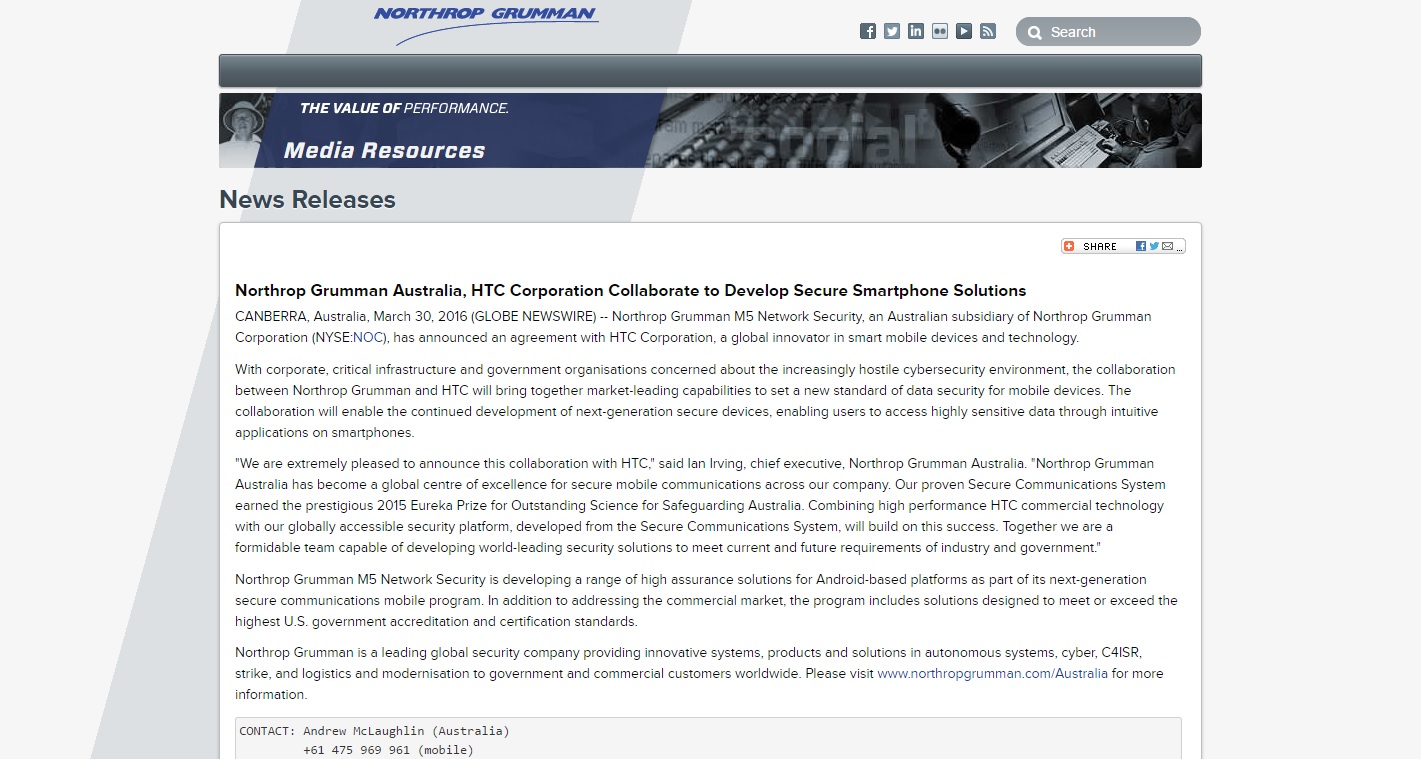Share the article by email envelope icon
The height and width of the screenshot is (759, 1421).
1167,246
